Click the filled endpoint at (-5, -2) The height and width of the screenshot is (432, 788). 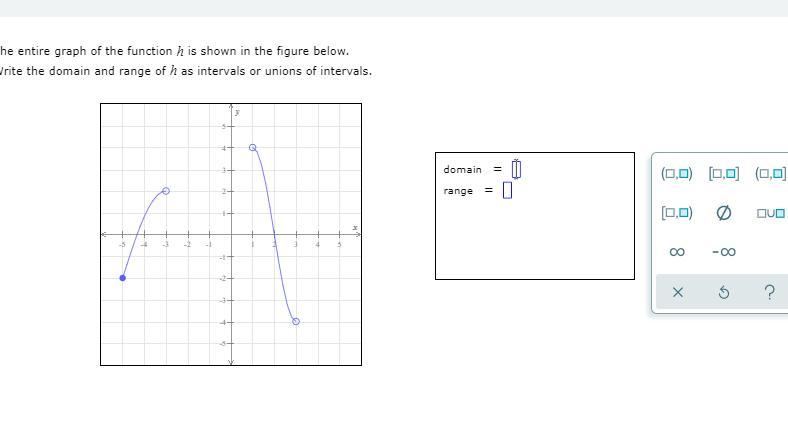coord(123,278)
